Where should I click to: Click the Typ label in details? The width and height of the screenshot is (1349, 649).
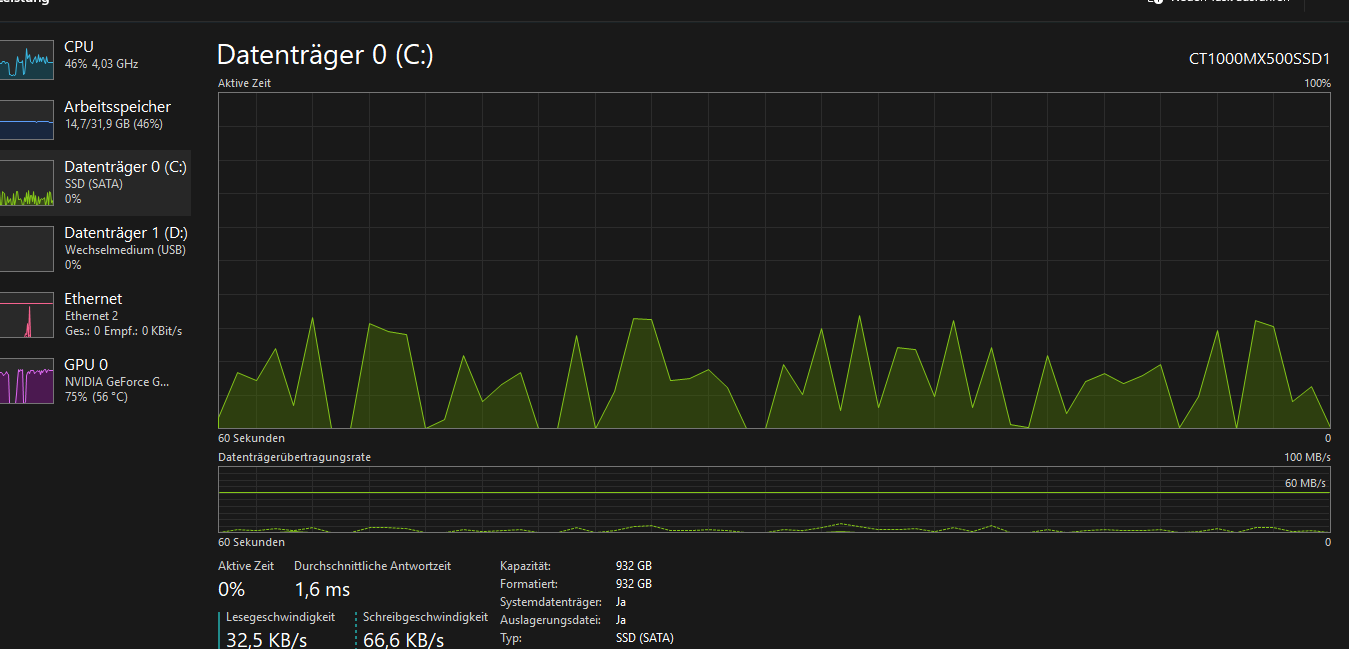pyautogui.click(x=511, y=638)
